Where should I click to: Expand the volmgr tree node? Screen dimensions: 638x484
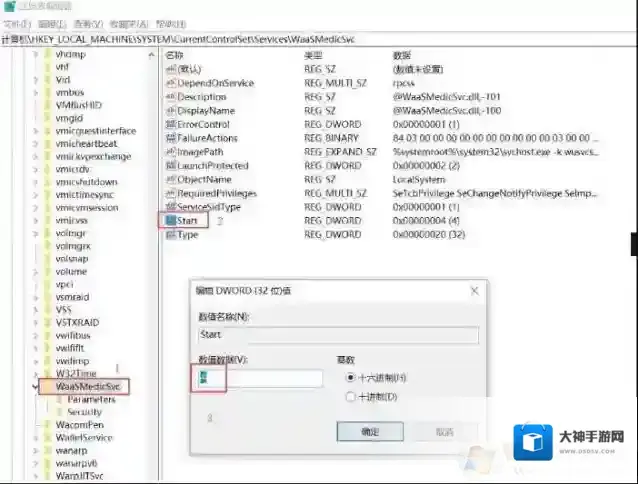coord(35,233)
